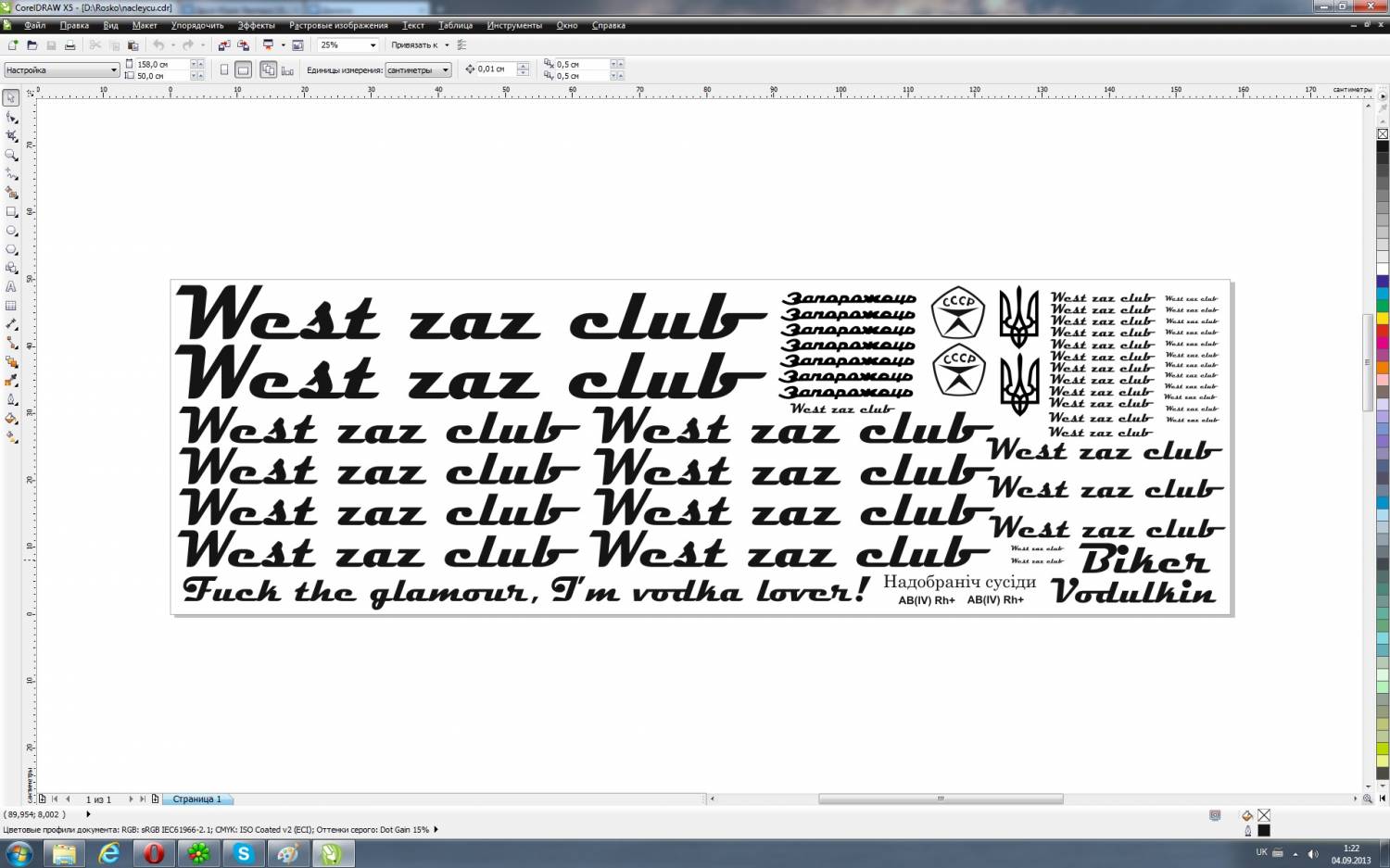
Task: Click the Export icon
Action: tap(243, 44)
